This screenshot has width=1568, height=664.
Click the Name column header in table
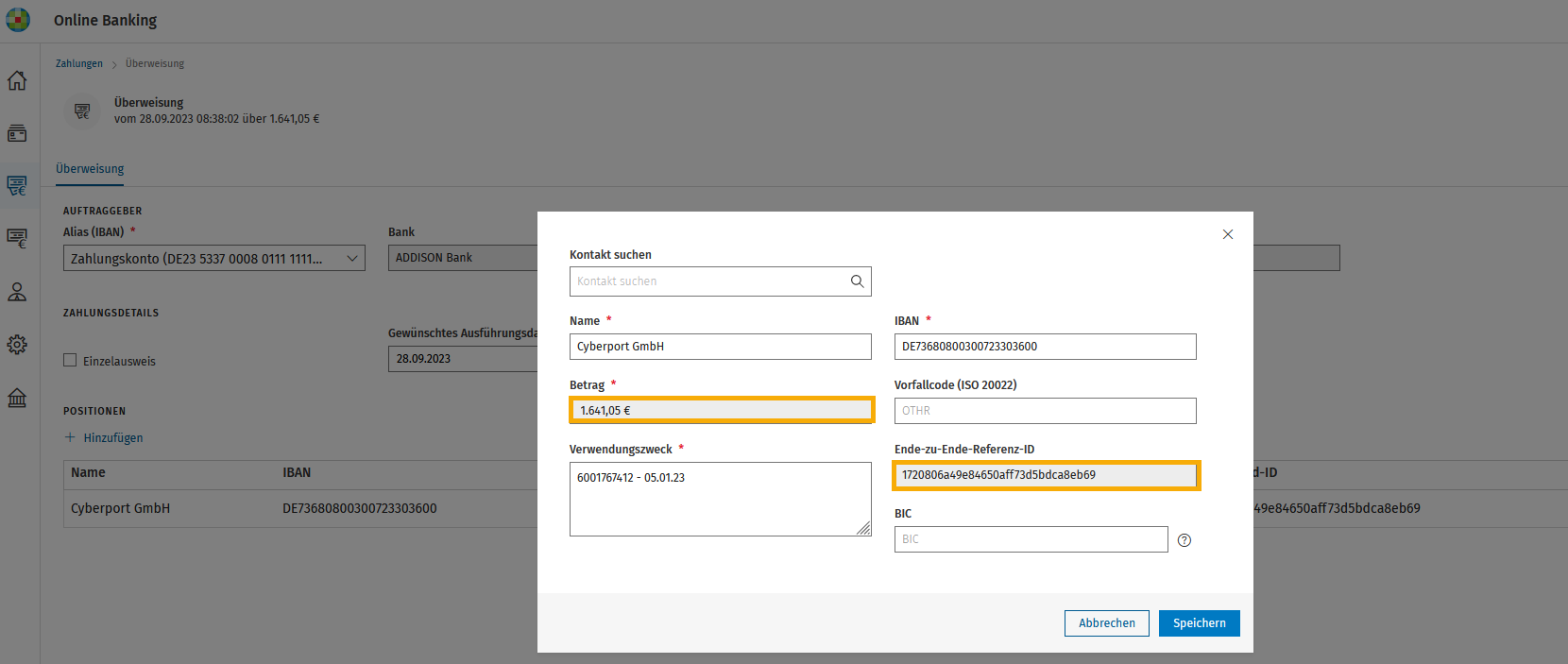[x=88, y=472]
